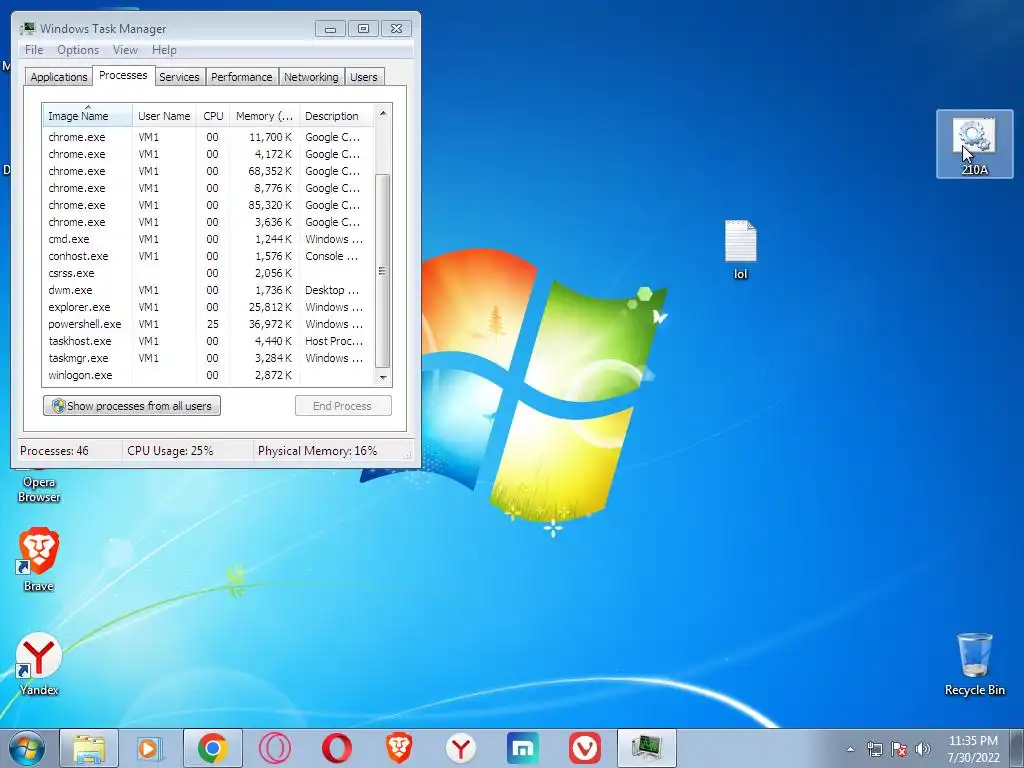Click the End Process button
Image resolution: width=1024 pixels, height=768 pixels.
343,406
